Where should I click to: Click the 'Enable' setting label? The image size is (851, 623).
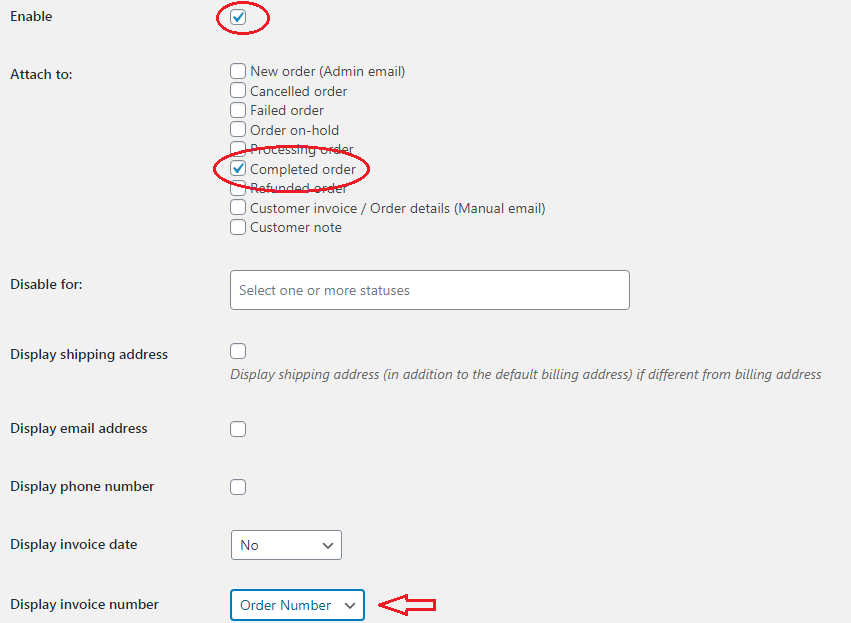[30, 16]
